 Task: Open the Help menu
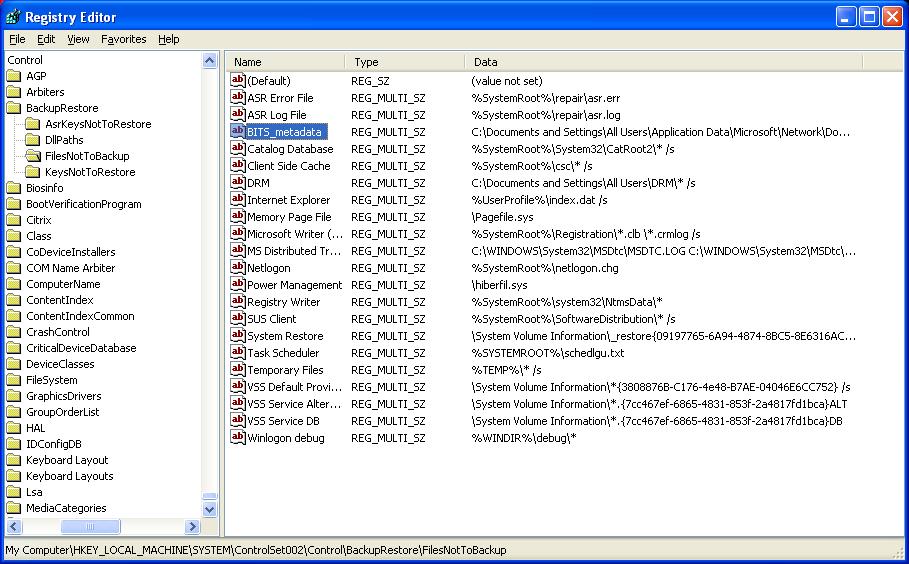169,39
